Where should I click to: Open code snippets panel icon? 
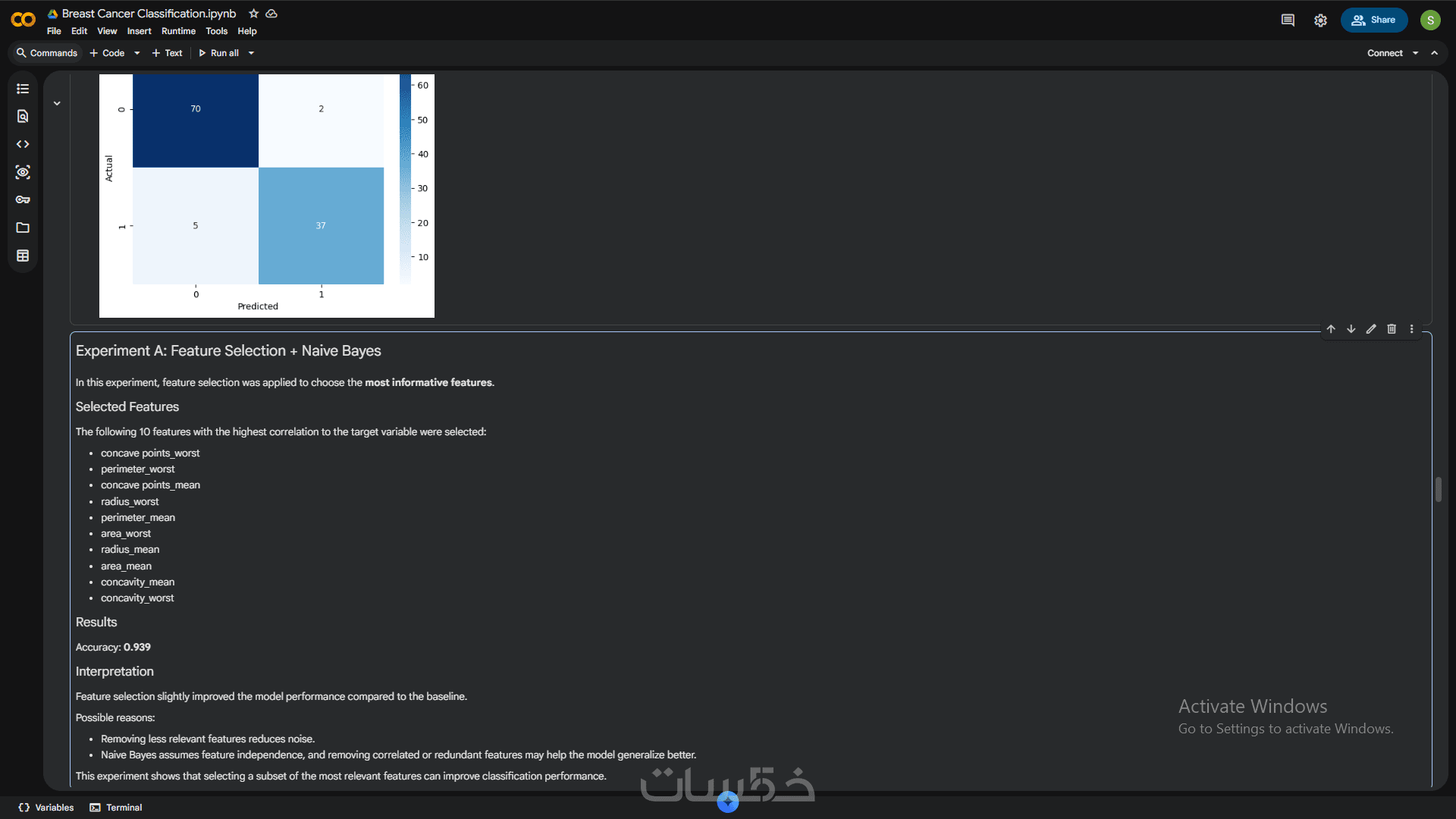(x=23, y=144)
